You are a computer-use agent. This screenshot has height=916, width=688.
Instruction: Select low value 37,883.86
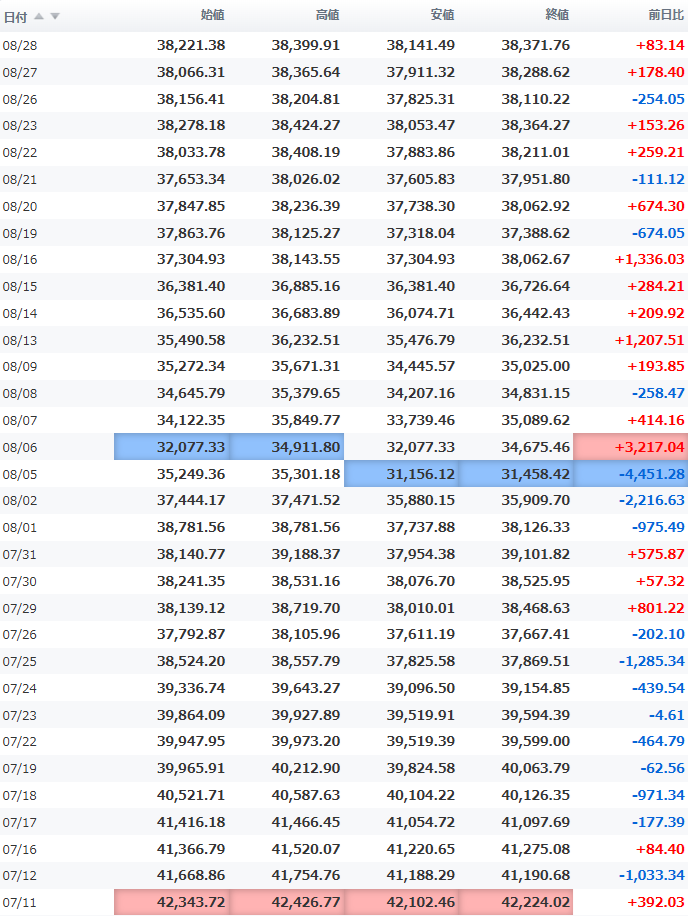(x=421, y=152)
